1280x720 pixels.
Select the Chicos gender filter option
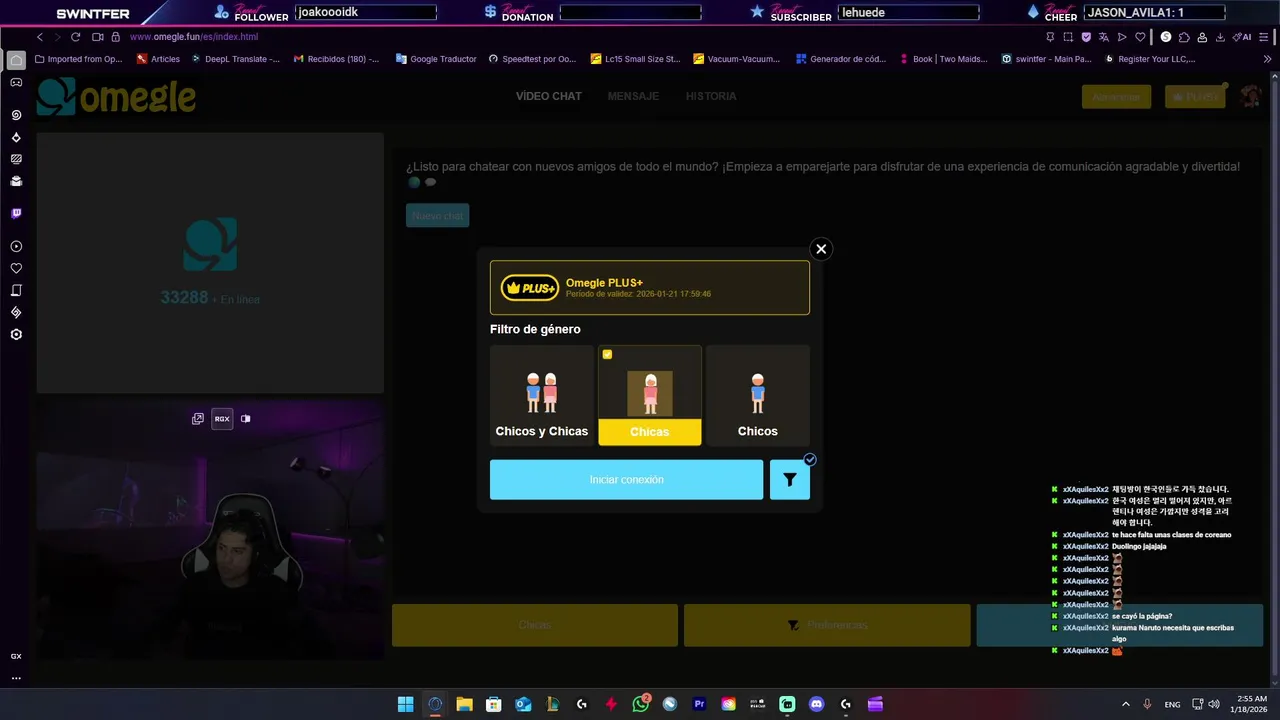758,395
